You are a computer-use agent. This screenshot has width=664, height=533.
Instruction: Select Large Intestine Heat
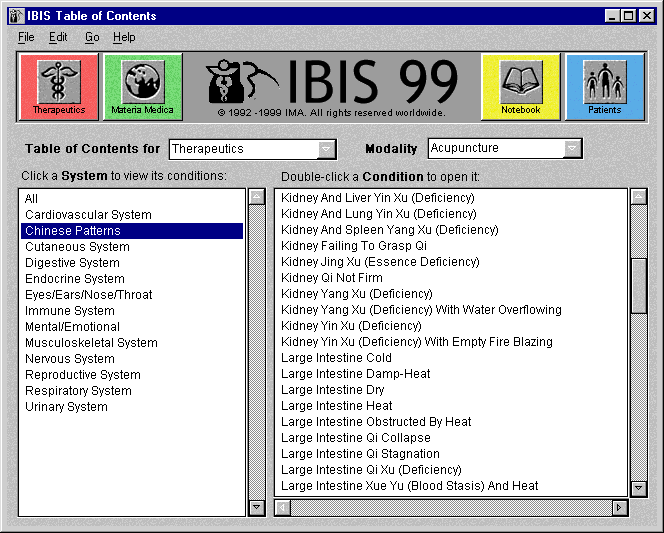[x=451, y=406]
